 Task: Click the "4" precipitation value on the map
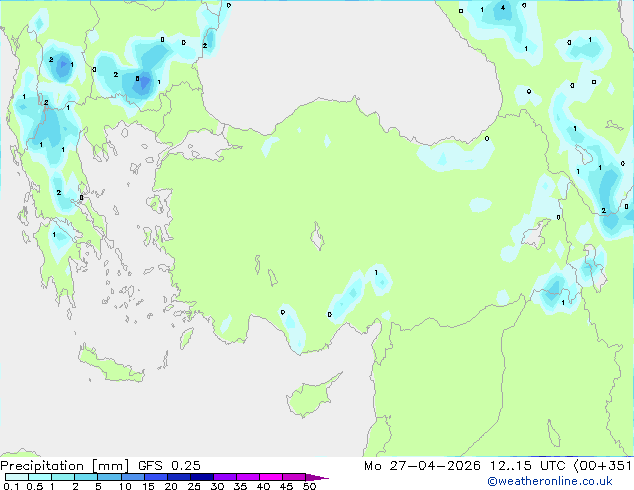point(503,7)
